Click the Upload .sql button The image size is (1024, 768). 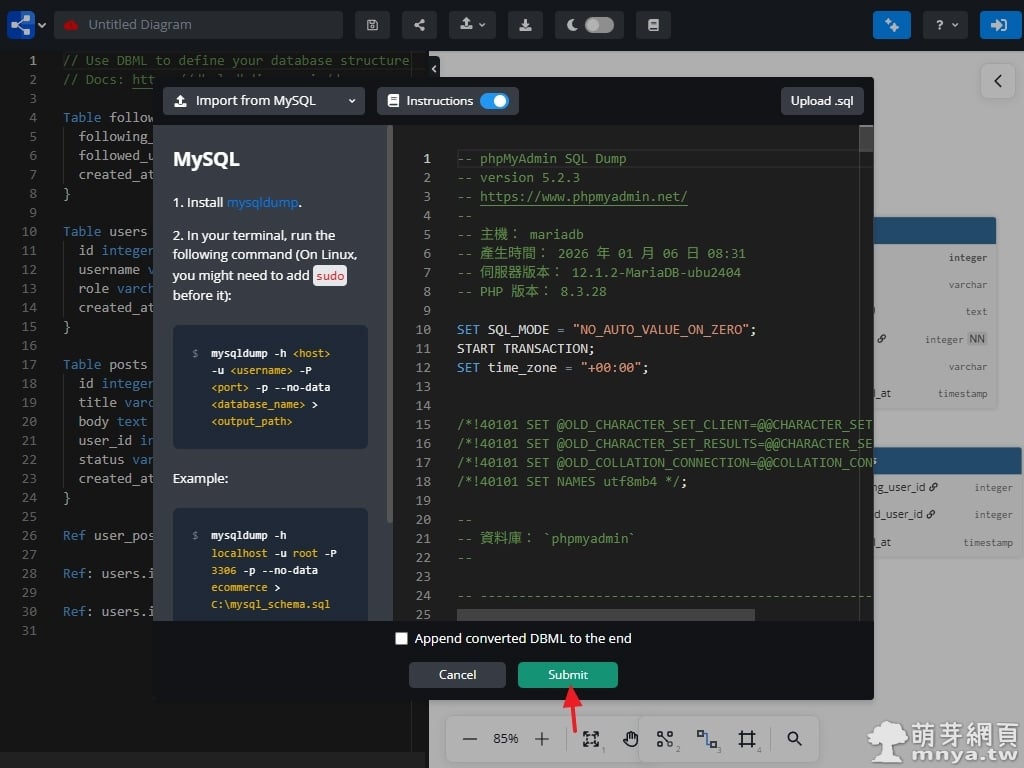coord(821,101)
